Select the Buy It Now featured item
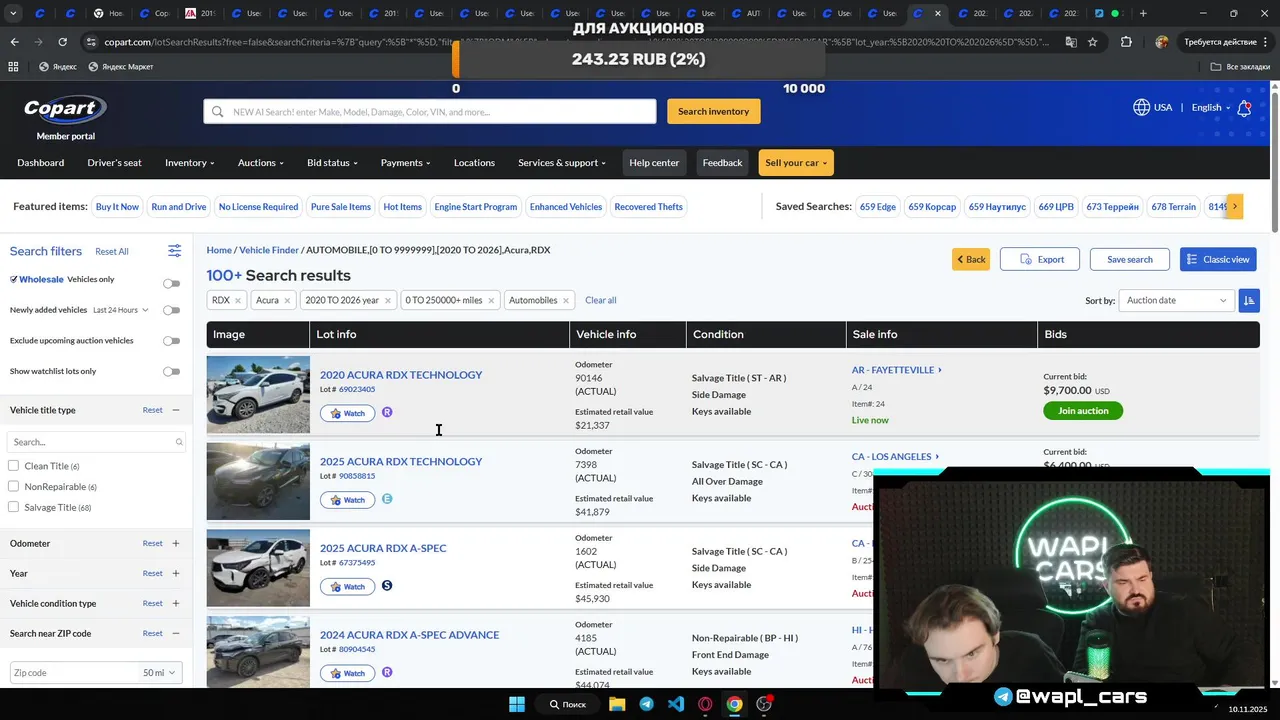The width and height of the screenshot is (1280, 720). point(117,207)
